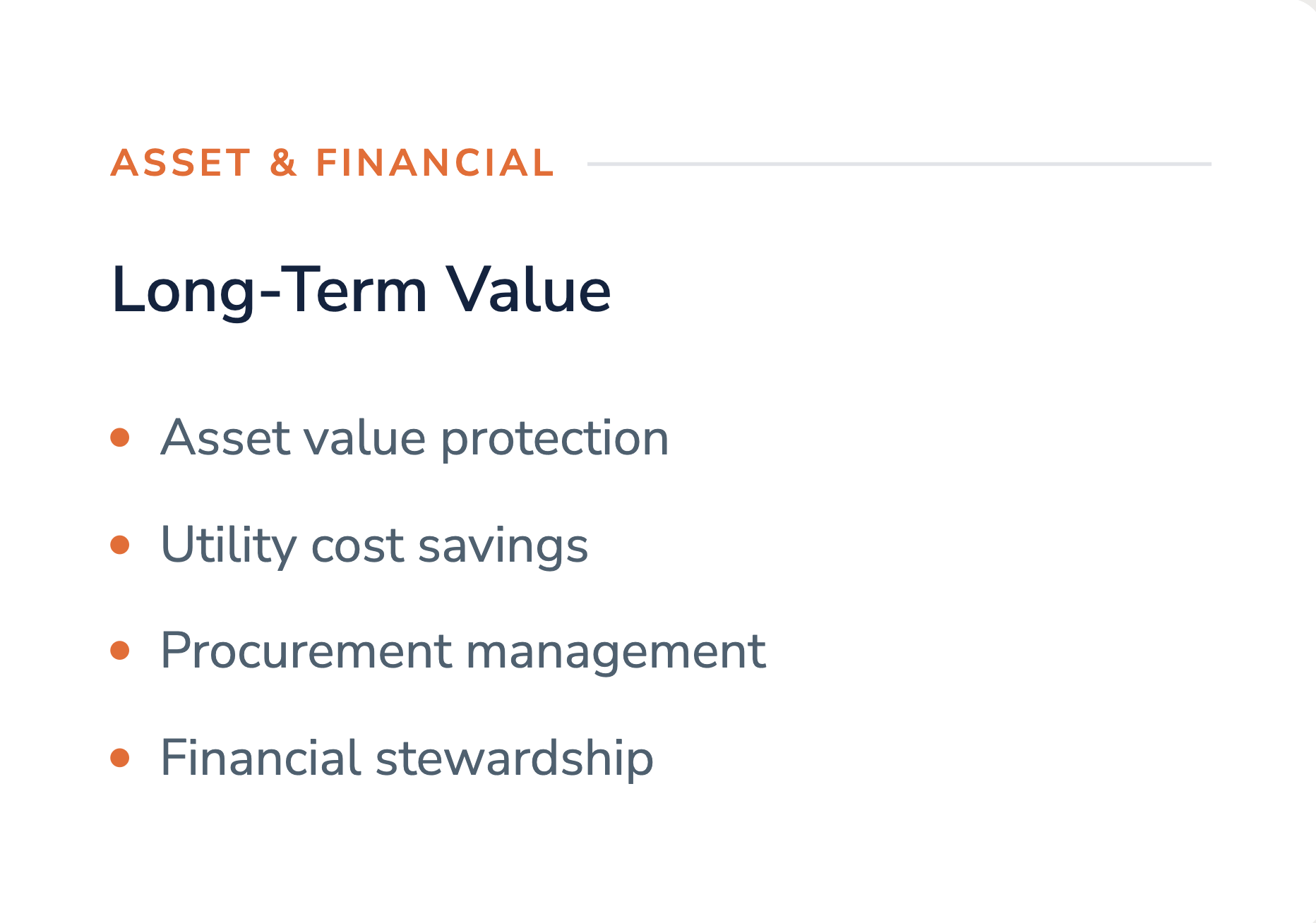1316x923 pixels.
Task: Click the orange bullet beside Procurement management
Action: [120, 650]
